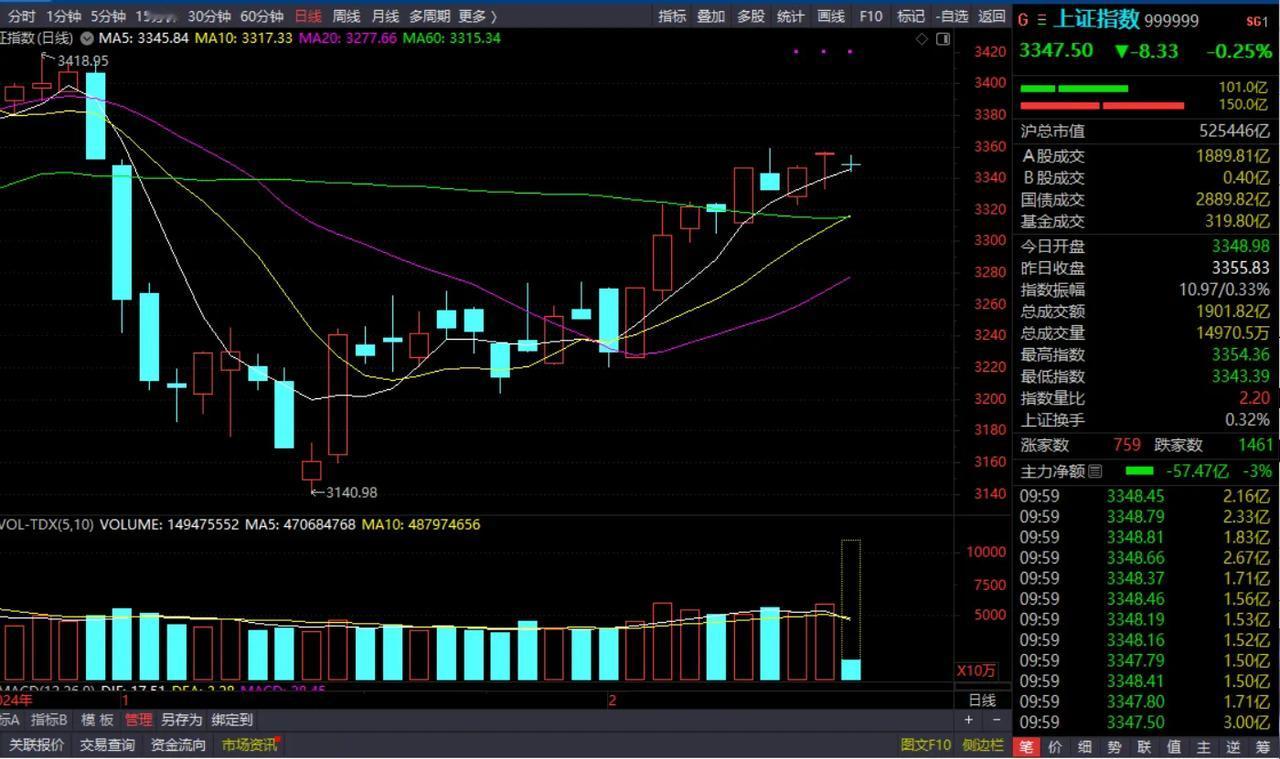Screen dimensions: 1280x759
Task: Switch to 分时 intraday chart
Action: [20, 16]
